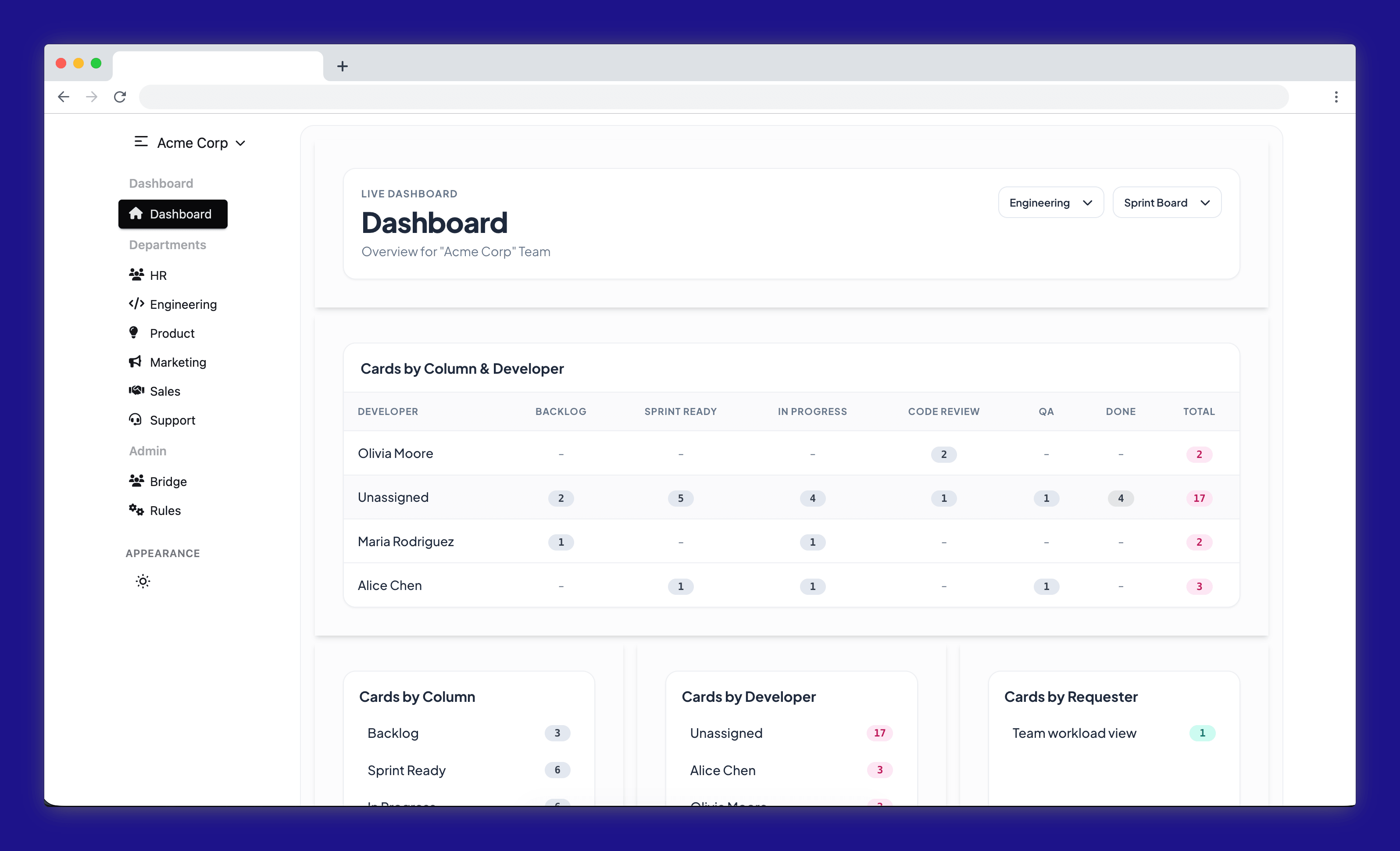
Task: Open the Engineering department dropdown
Action: click(1050, 202)
